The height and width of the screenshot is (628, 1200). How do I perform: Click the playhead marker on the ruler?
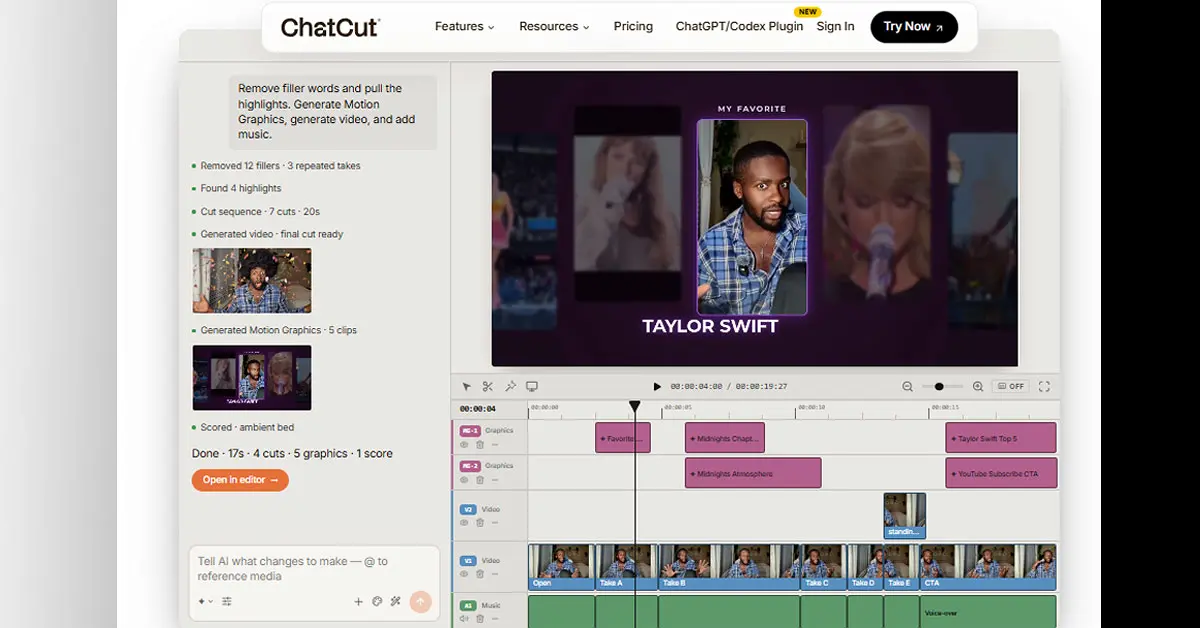click(x=634, y=406)
